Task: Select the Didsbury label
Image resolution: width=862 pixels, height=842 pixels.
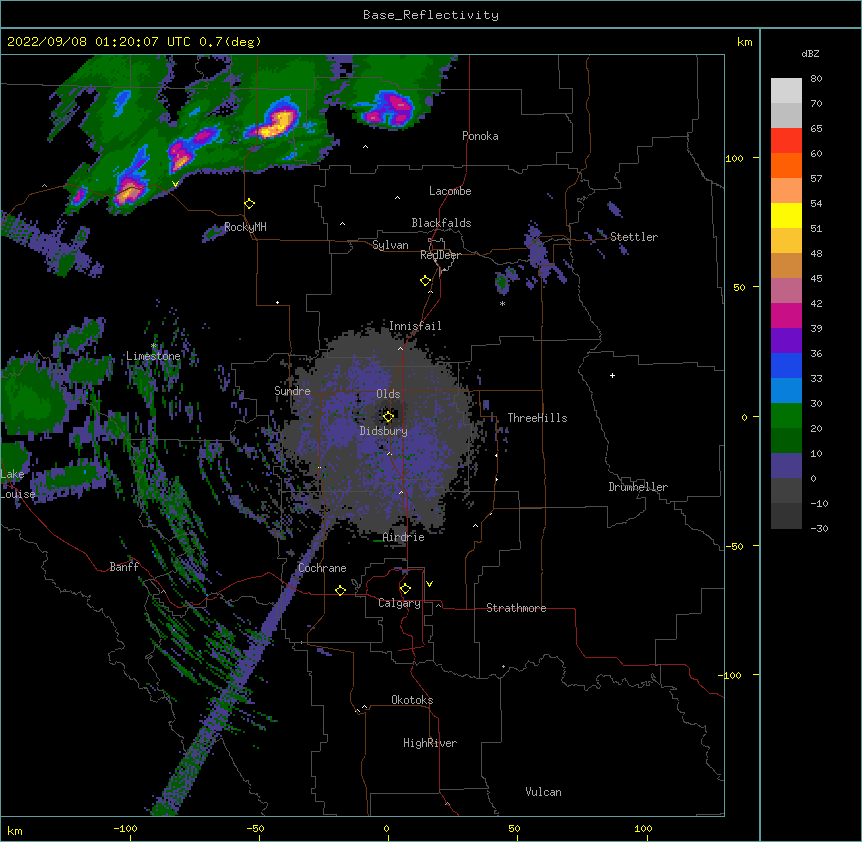Action: [x=384, y=431]
